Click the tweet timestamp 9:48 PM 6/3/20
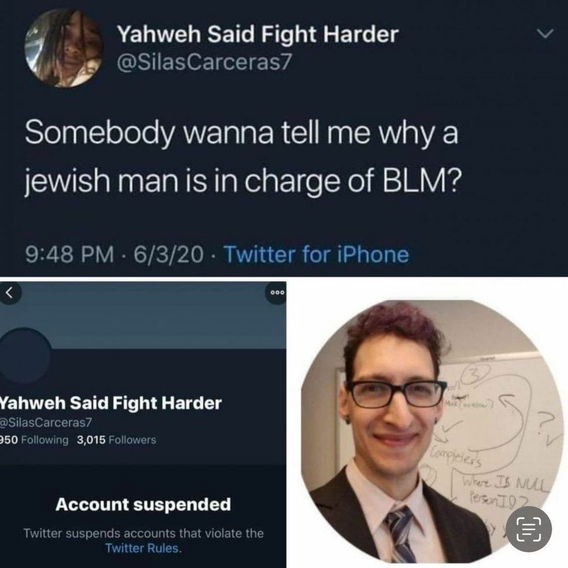Viewport: 568px width, 568px height. [x=114, y=254]
